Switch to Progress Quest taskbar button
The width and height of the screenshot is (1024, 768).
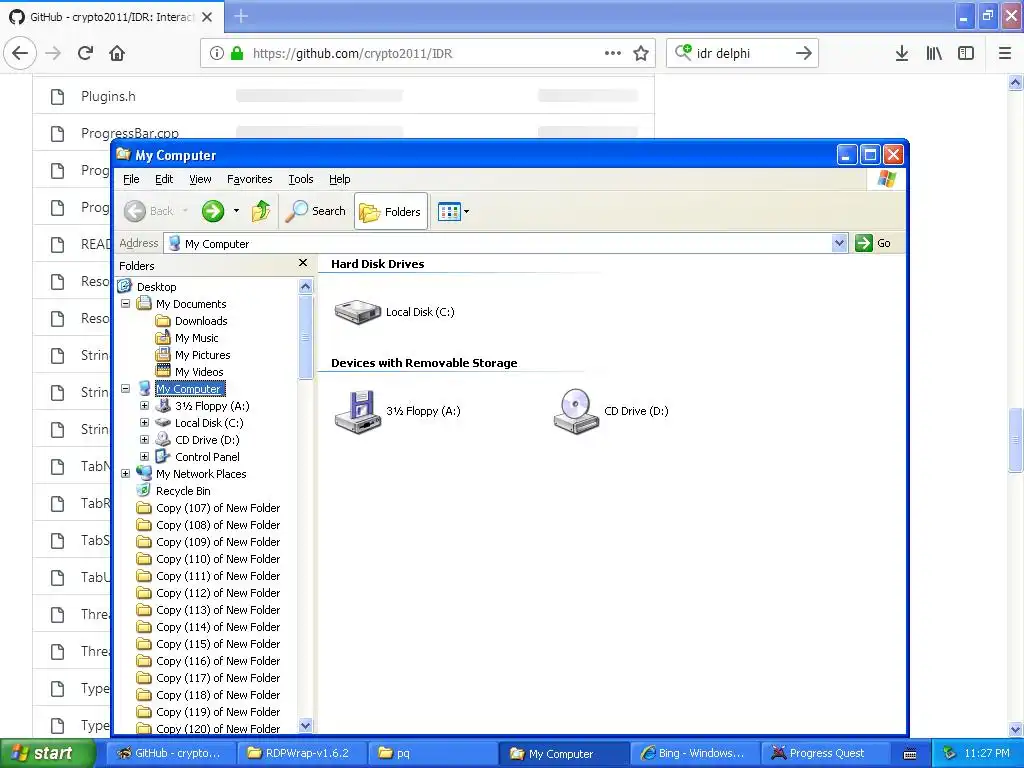point(825,753)
